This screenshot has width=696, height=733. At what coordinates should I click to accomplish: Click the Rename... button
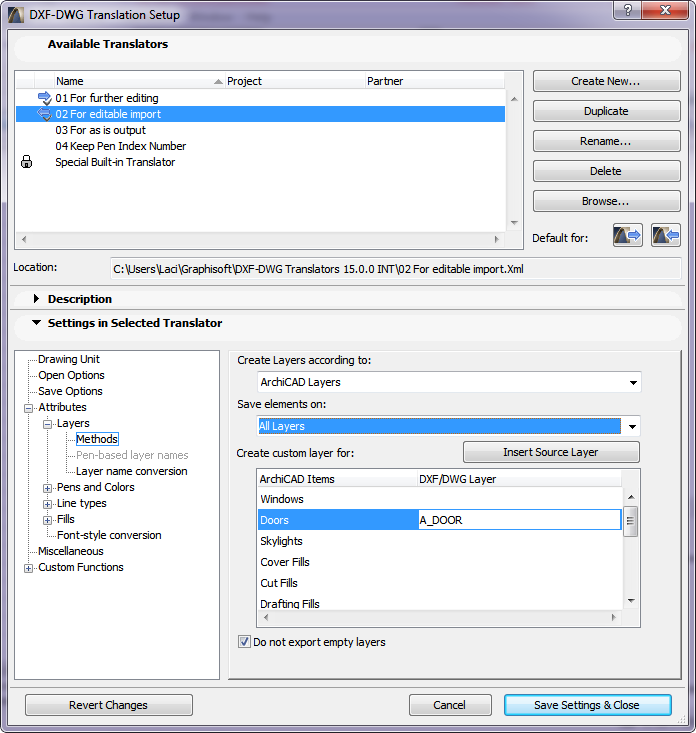click(606, 141)
